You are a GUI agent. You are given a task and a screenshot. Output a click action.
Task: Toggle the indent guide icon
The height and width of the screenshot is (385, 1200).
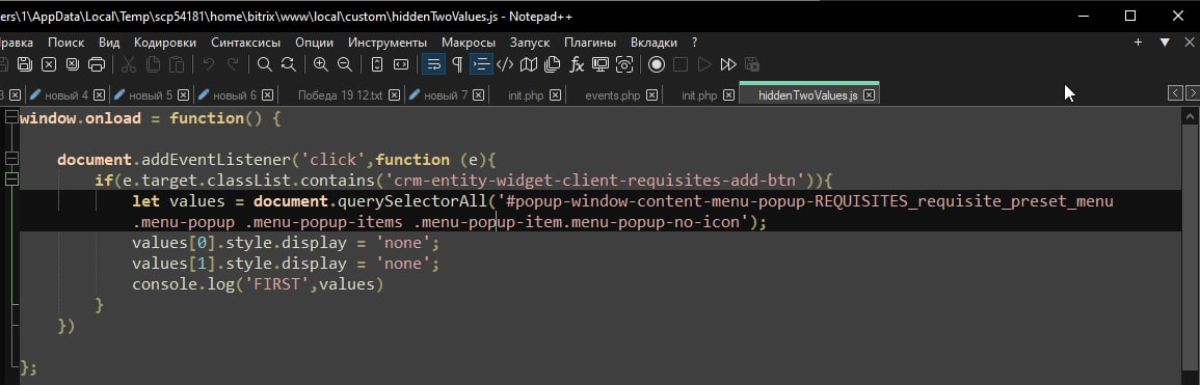(481, 65)
